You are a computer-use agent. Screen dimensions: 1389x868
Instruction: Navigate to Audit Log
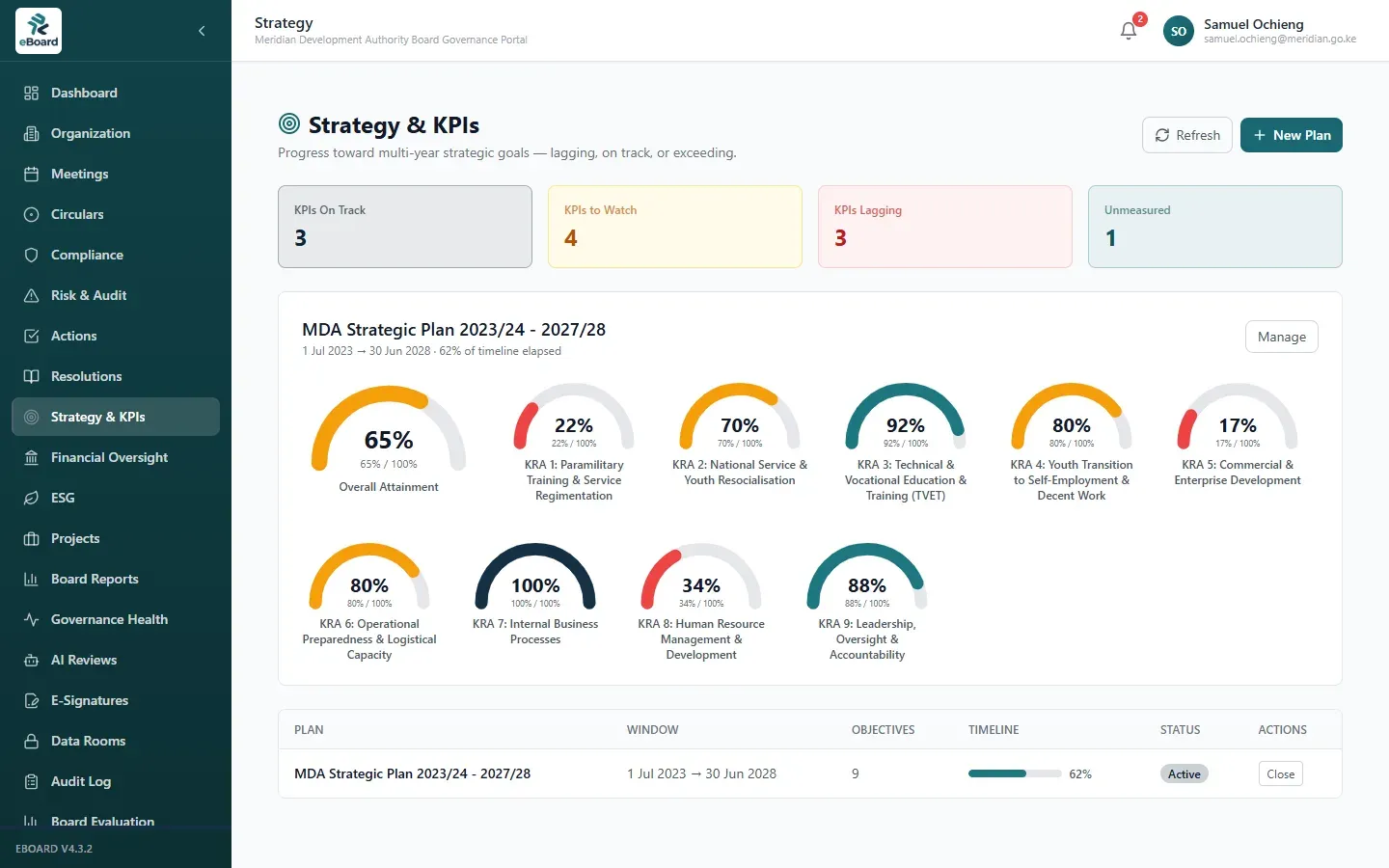[x=116, y=781]
